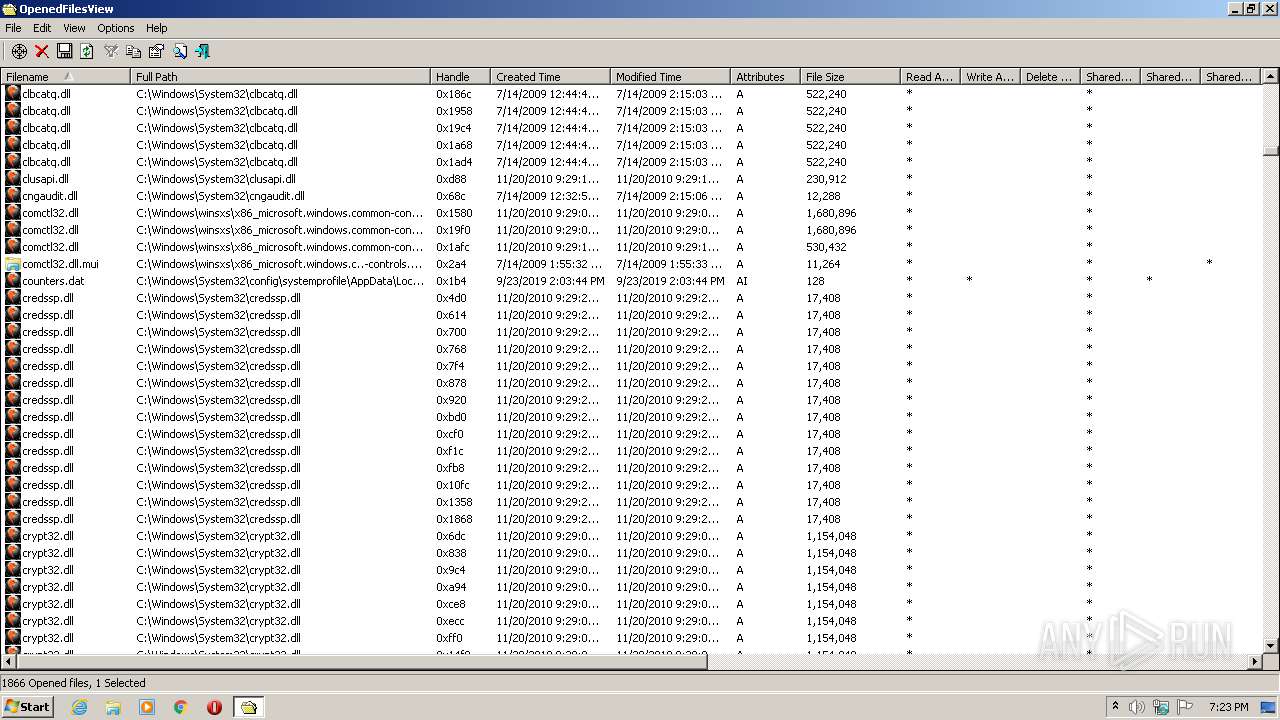Open the red Opera-style taskbar icon

tap(214, 707)
